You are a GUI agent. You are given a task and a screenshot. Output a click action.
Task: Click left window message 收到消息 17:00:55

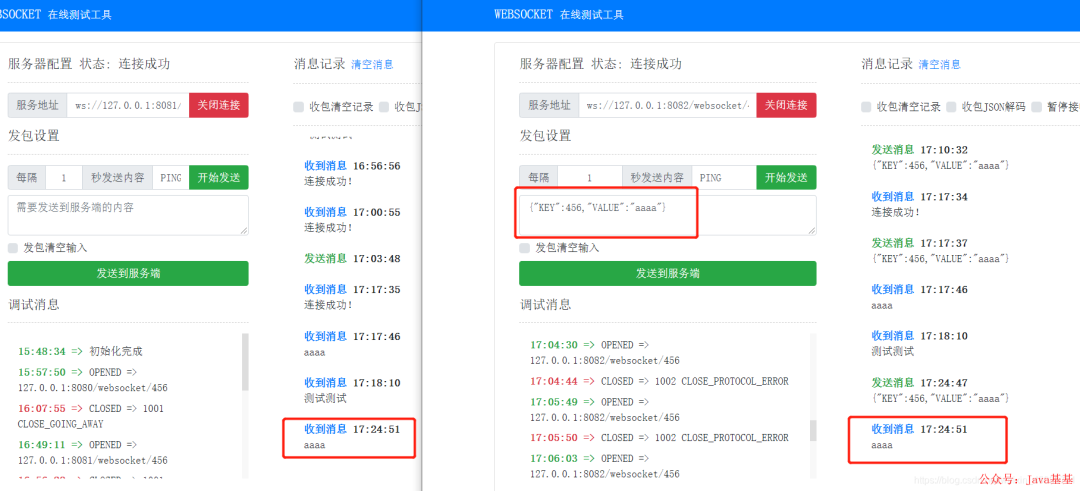(x=352, y=219)
